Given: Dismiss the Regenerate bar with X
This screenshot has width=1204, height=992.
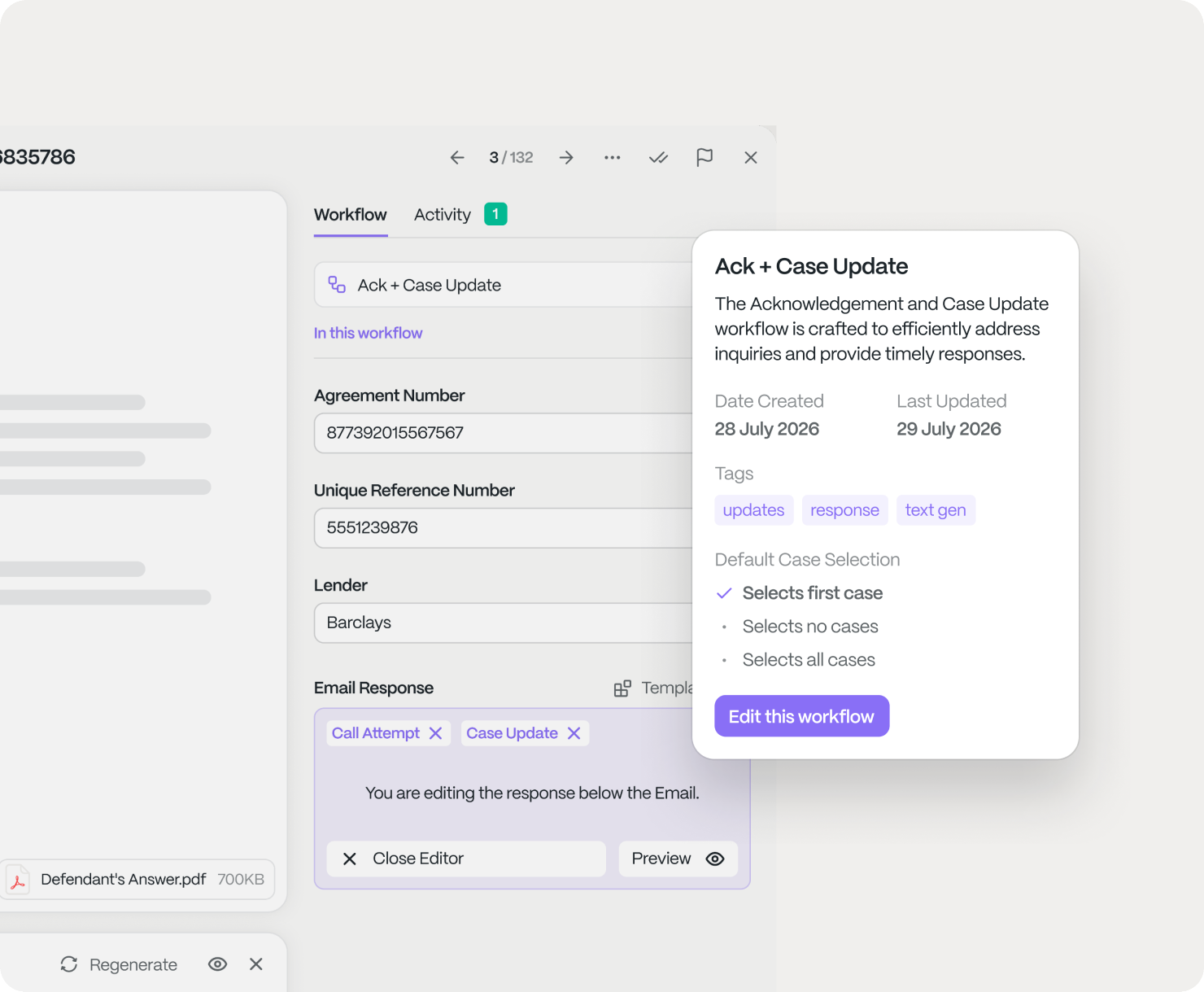Looking at the screenshot, I should pyautogui.click(x=256, y=964).
